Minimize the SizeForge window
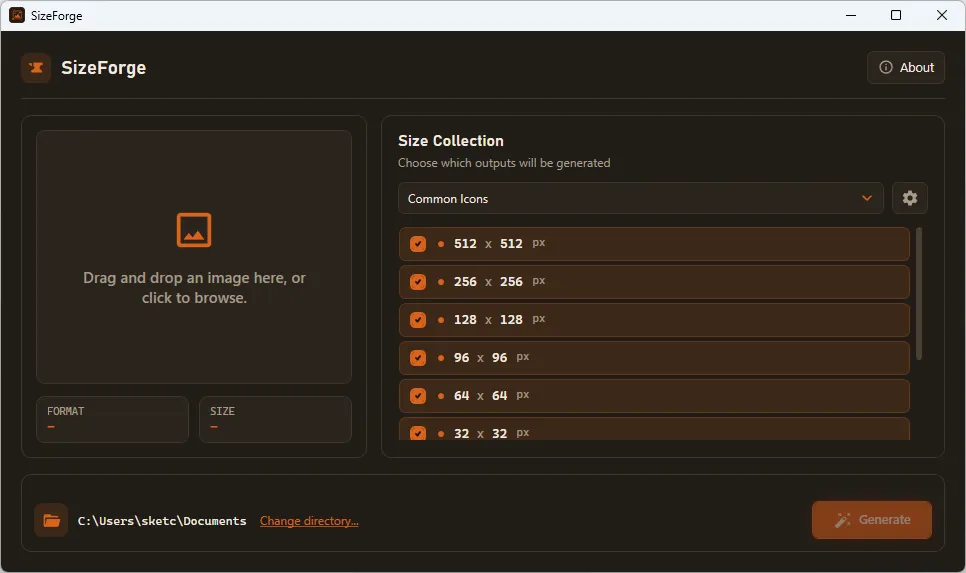The width and height of the screenshot is (966, 573). point(851,15)
